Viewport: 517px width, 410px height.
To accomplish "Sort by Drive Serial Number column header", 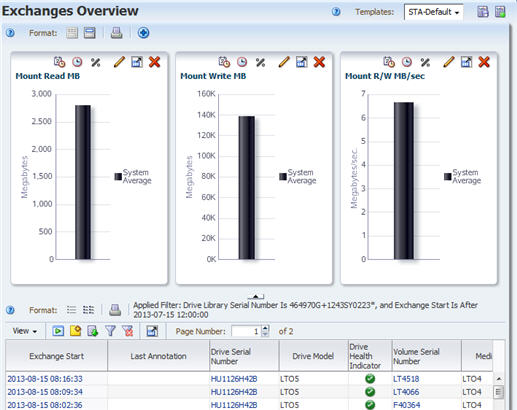I will coord(244,356).
